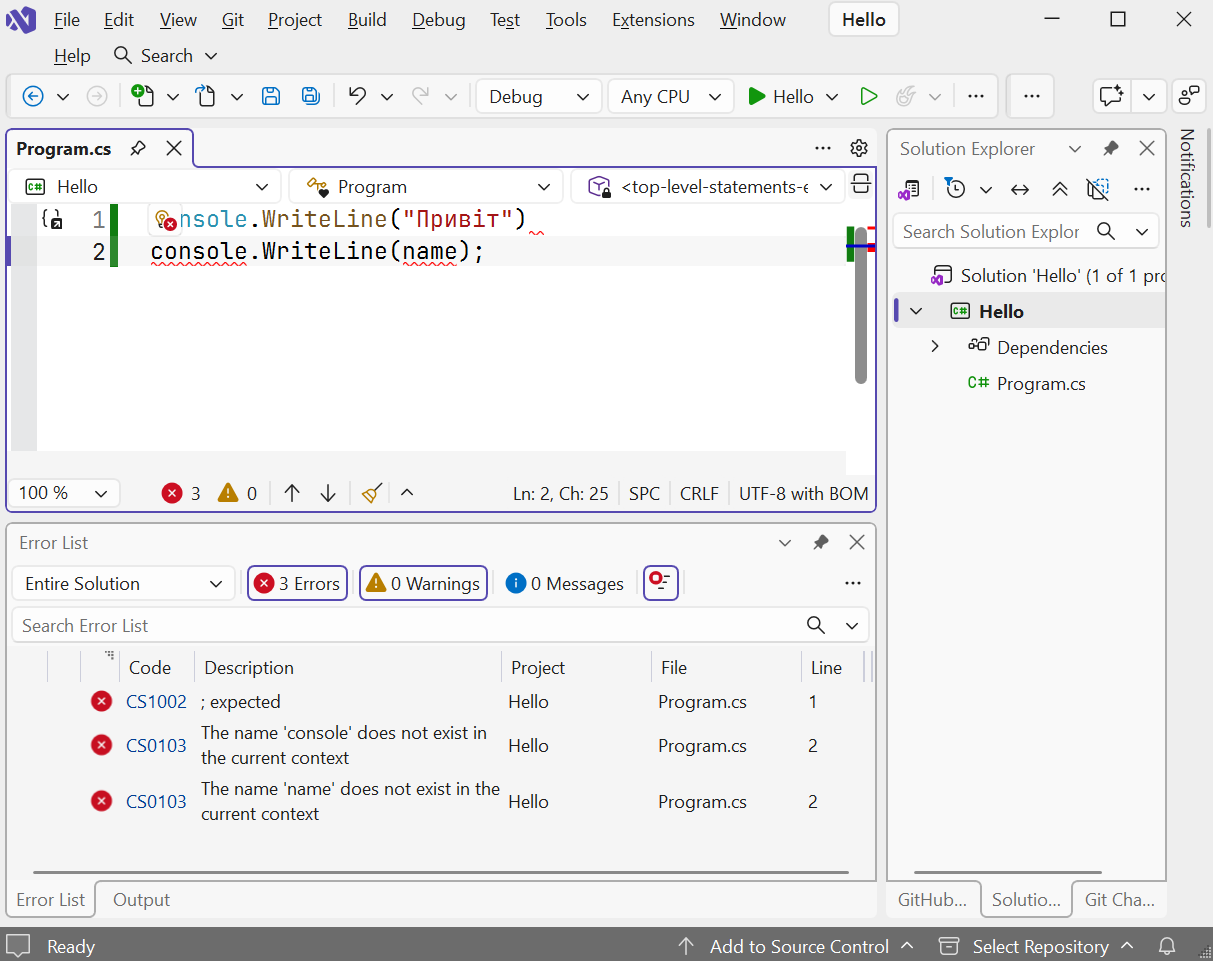Click the Navigate Backward arrow icon

[33, 96]
